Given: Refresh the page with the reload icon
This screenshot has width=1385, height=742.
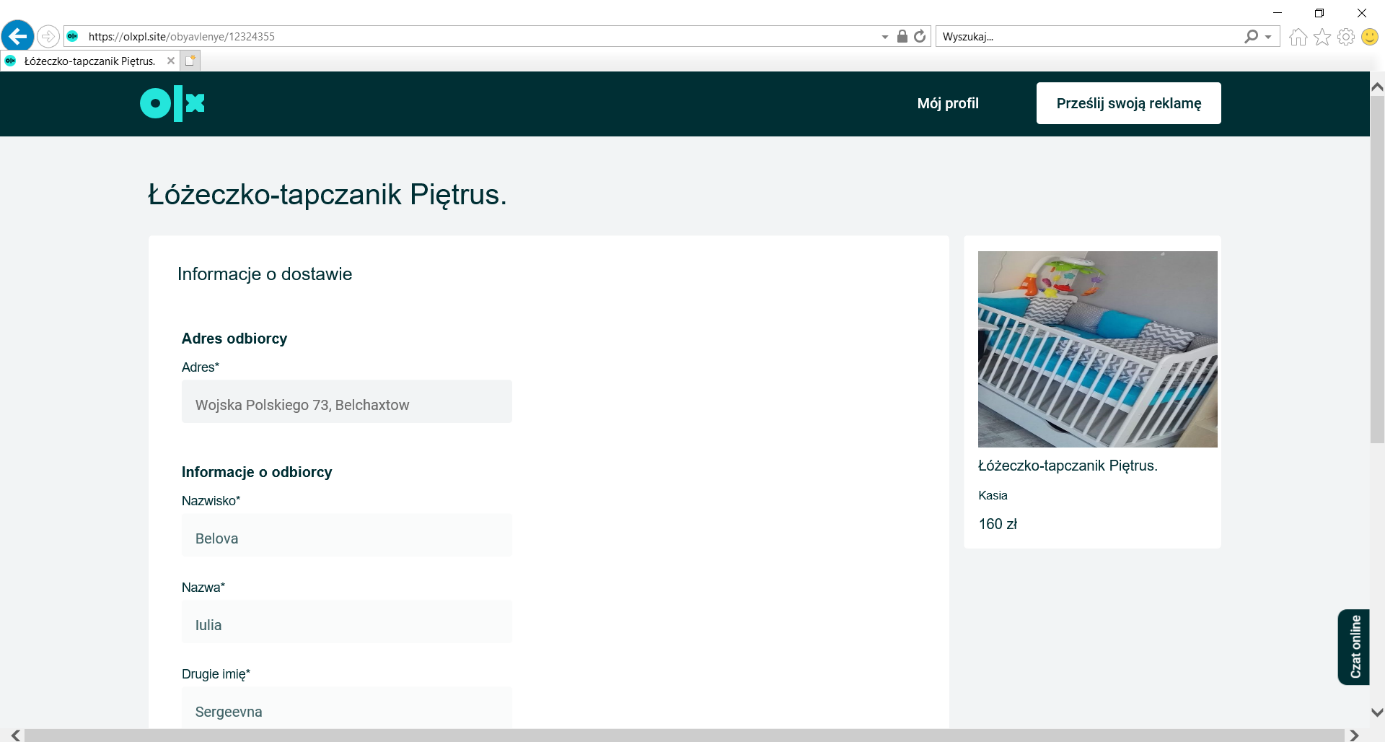Looking at the screenshot, I should 920,37.
